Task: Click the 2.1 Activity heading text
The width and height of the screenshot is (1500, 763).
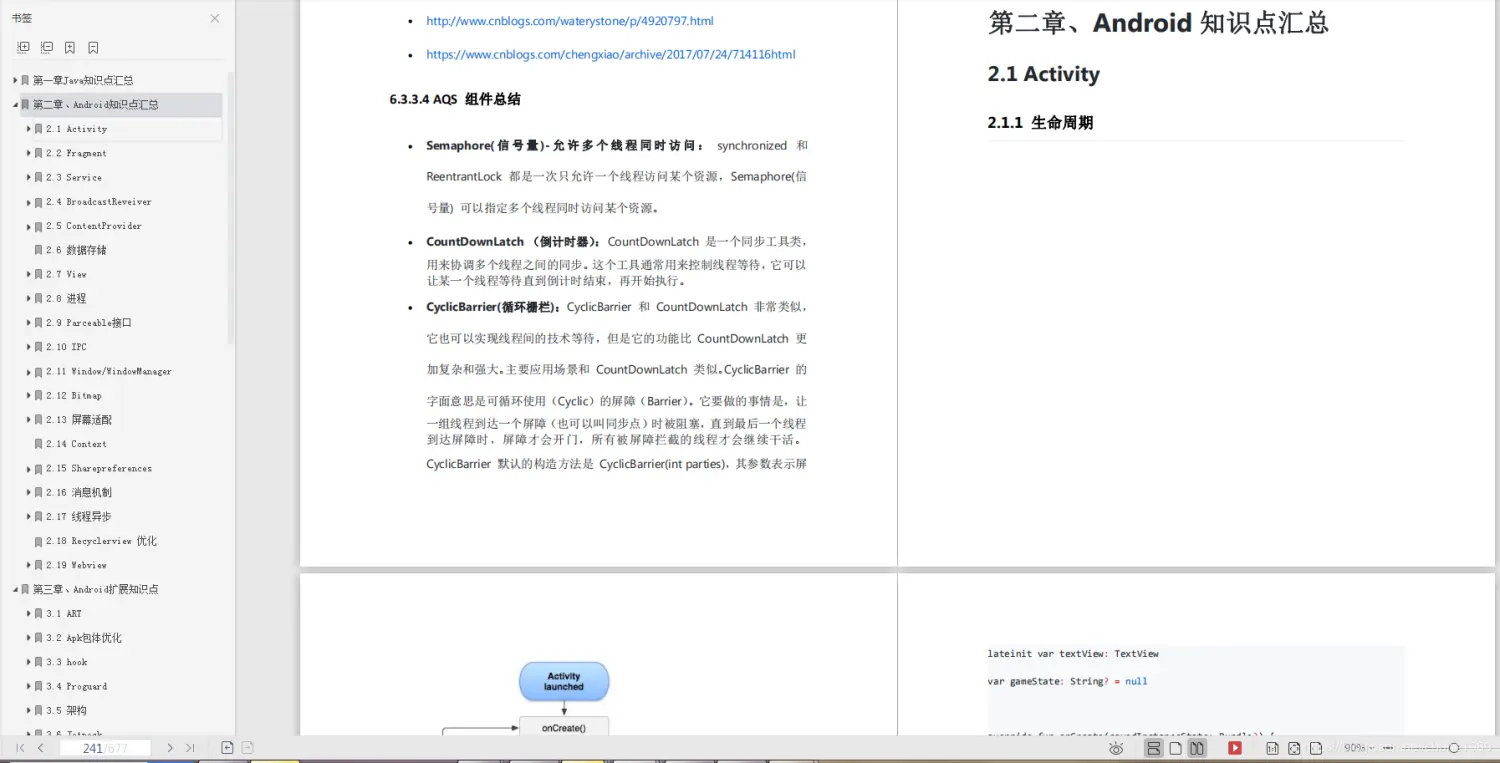Action: click(x=1043, y=74)
